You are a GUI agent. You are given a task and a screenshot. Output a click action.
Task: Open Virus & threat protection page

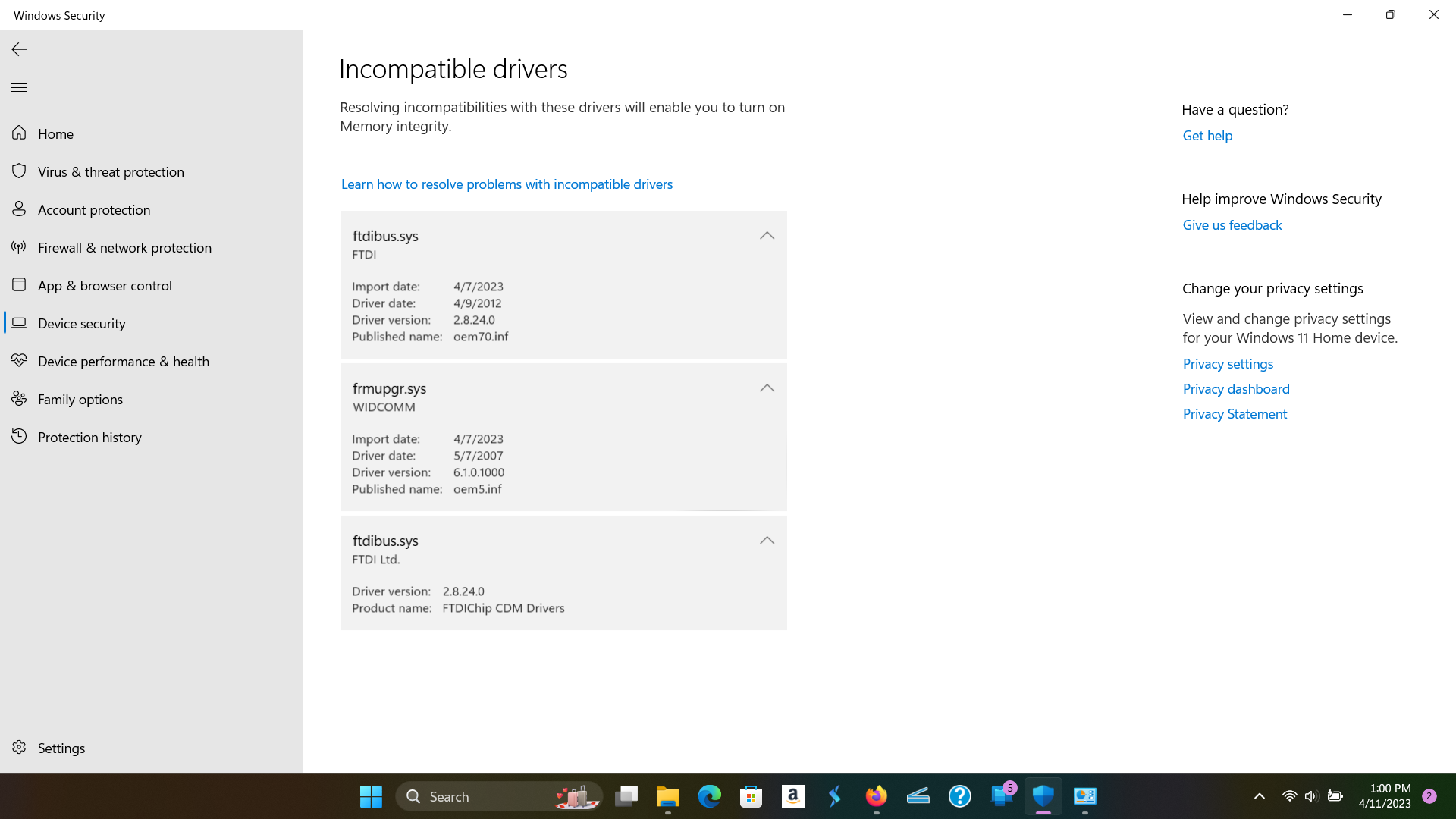coord(152,171)
